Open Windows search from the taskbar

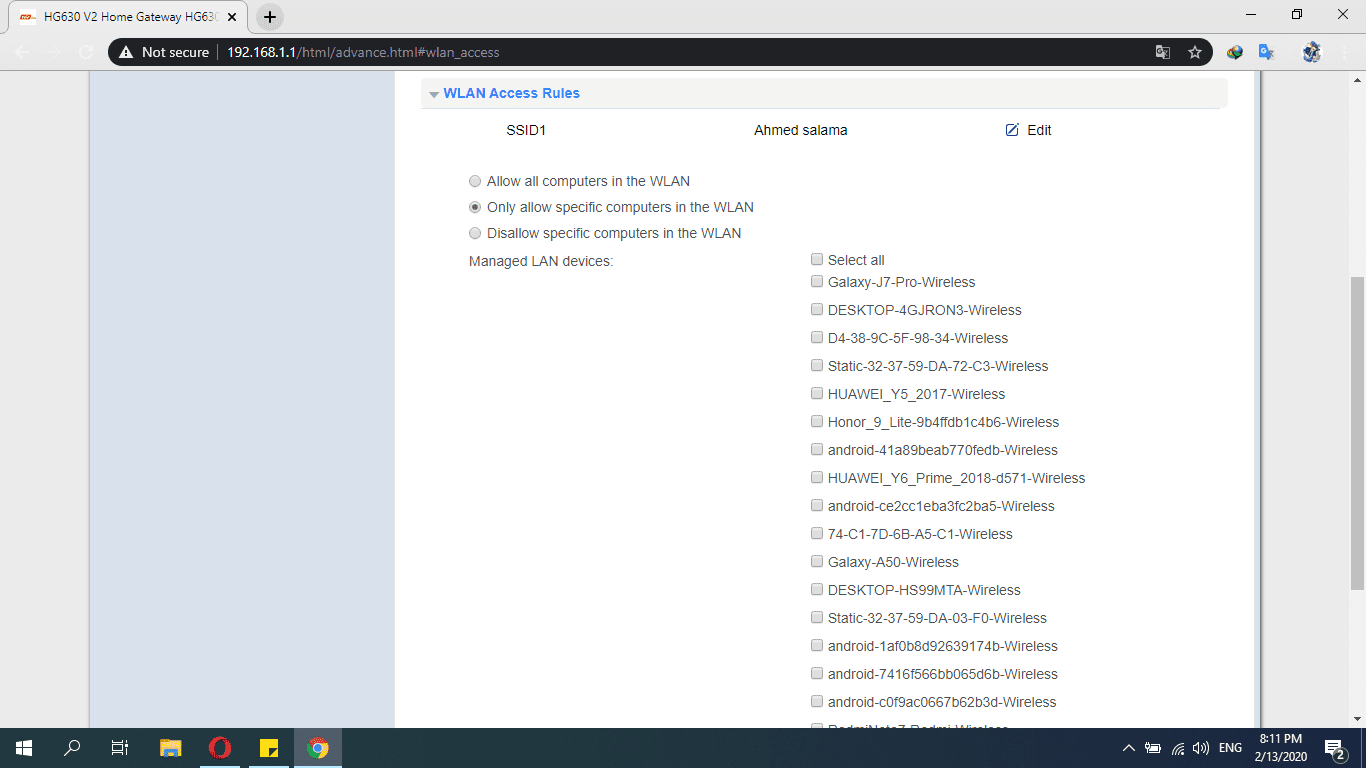[x=72, y=748]
